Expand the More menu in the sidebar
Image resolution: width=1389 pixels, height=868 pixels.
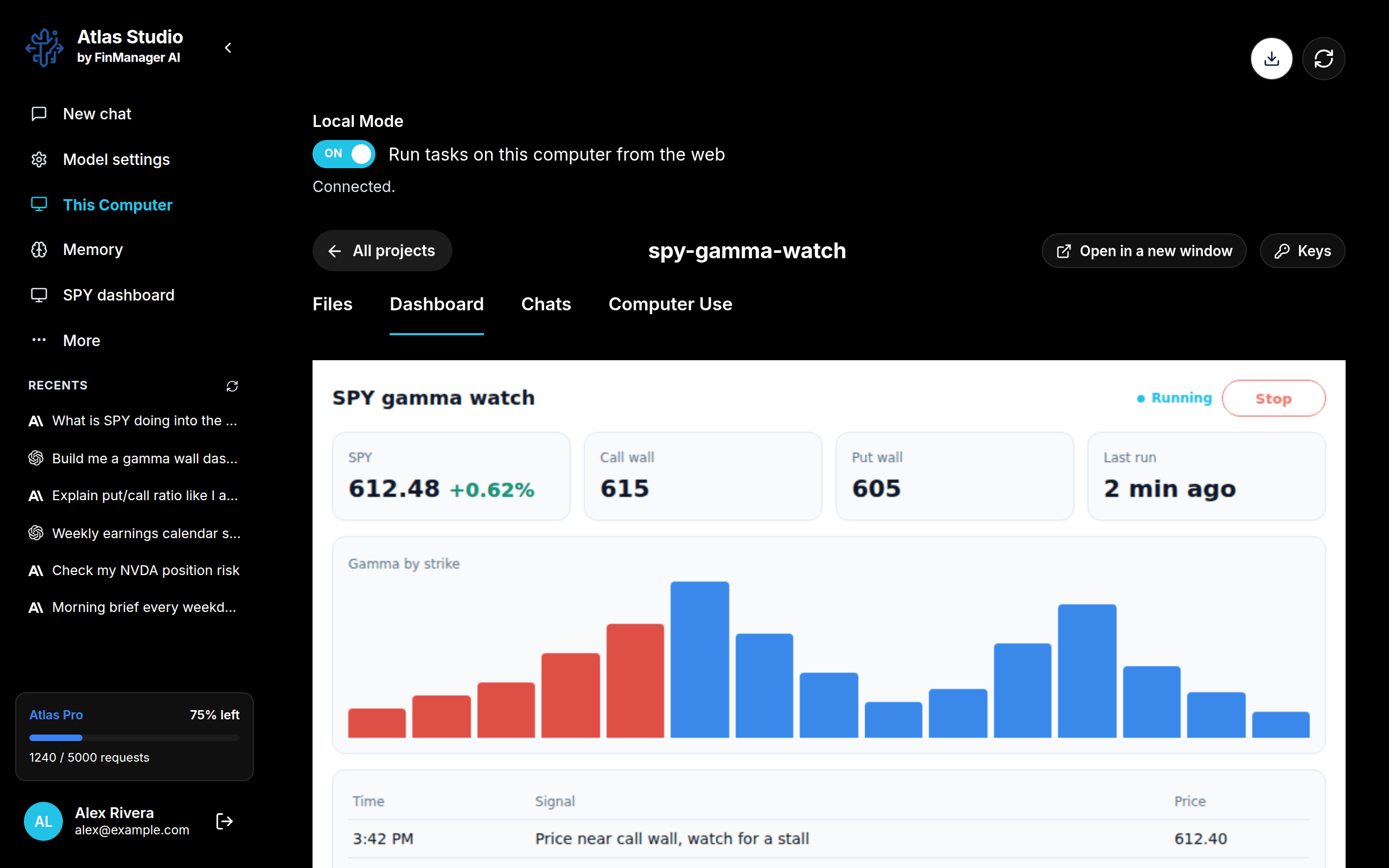point(135,341)
